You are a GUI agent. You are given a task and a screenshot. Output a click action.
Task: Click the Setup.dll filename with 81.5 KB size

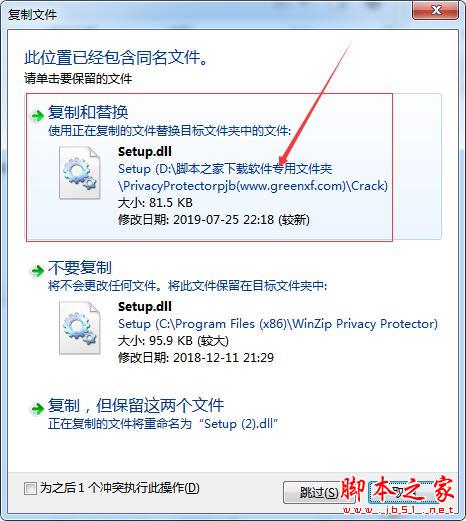[145, 152]
